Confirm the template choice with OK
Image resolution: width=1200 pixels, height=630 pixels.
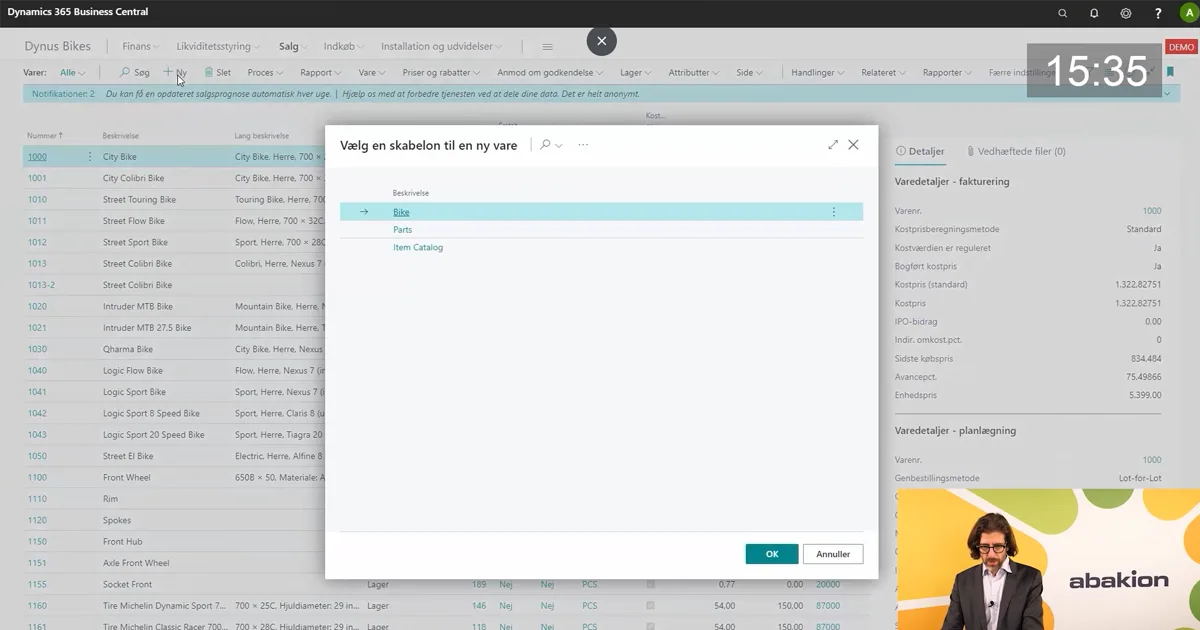click(772, 554)
